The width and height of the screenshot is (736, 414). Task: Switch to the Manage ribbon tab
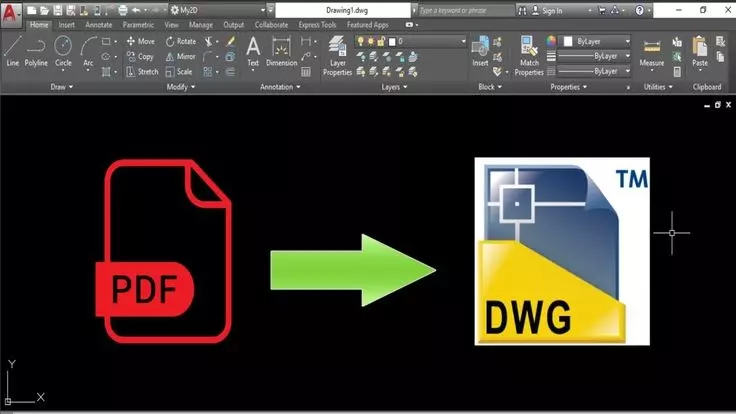[200, 25]
